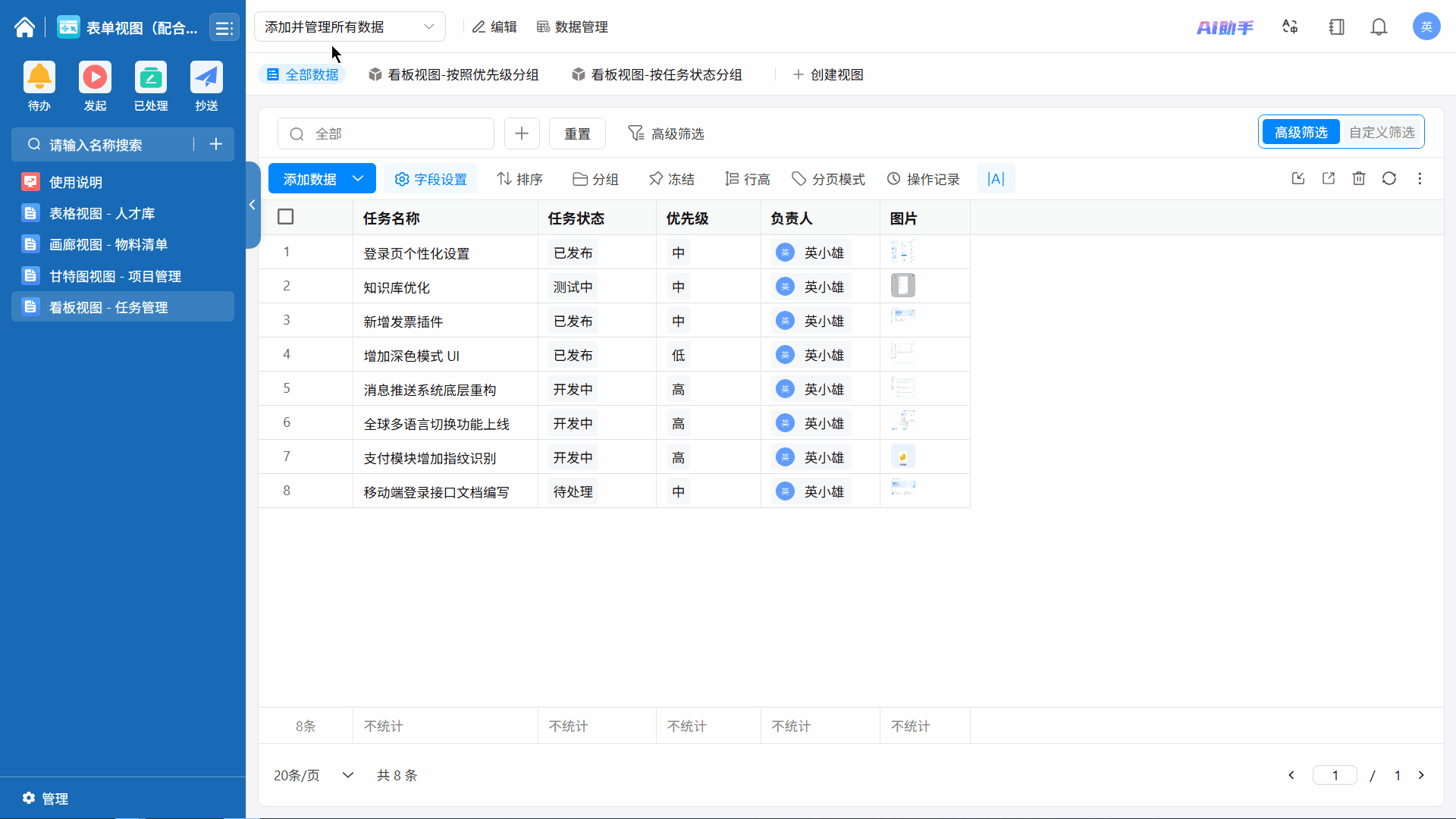The height and width of the screenshot is (819, 1456).
Task: Click the refresh icon in the table toolbar
Action: click(x=1389, y=179)
